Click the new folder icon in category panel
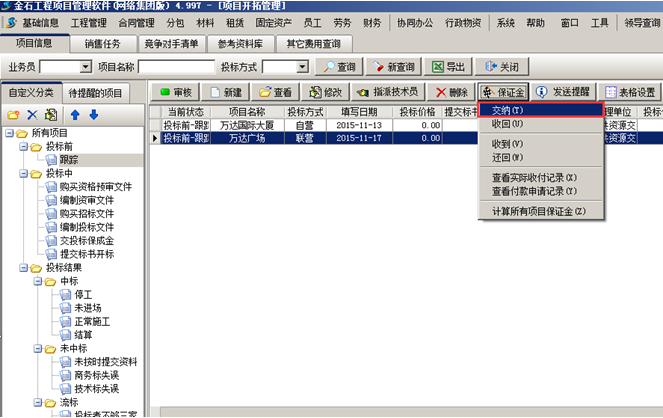663x418 pixels. click(14, 114)
